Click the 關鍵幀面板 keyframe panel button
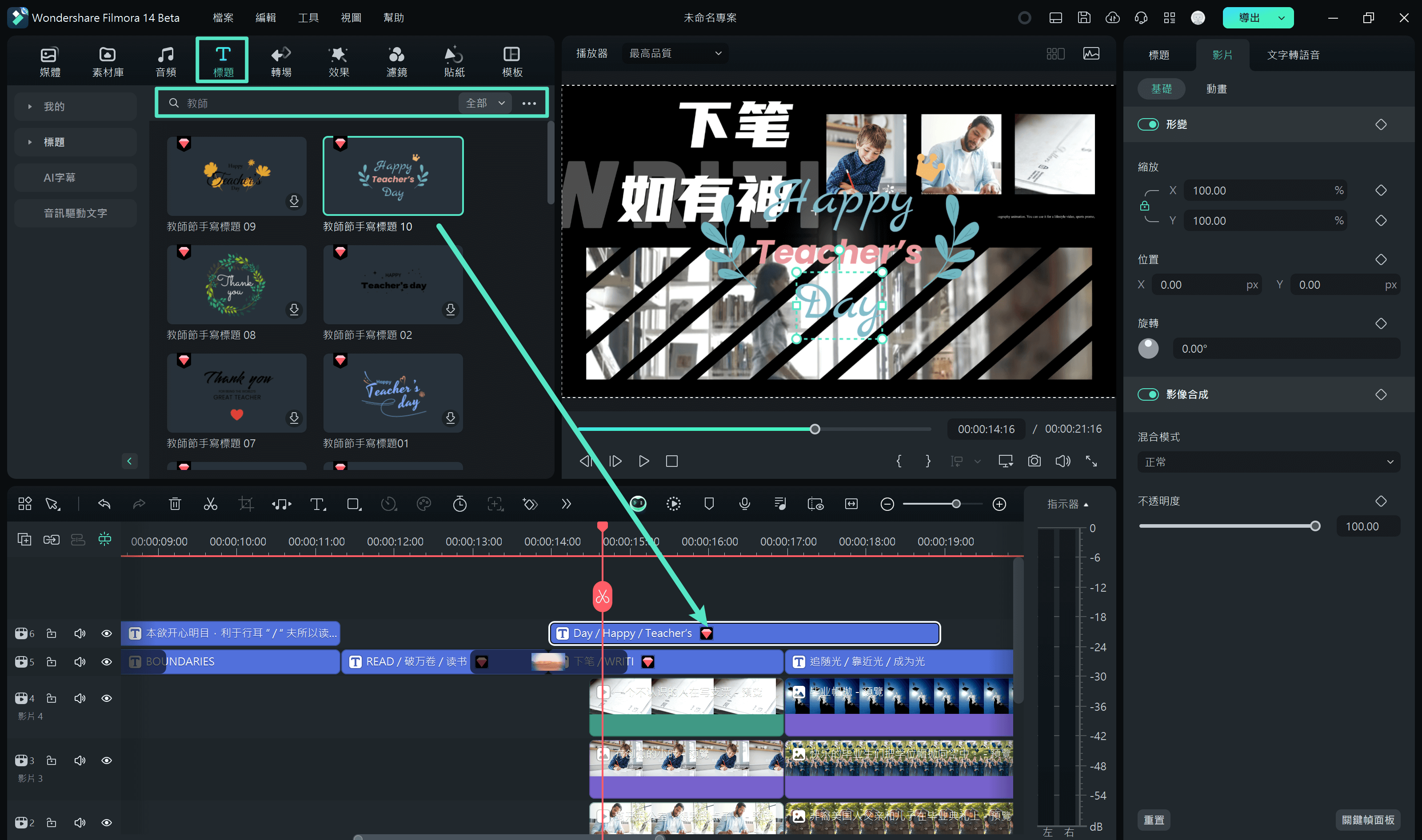This screenshot has height=840, width=1422. click(1368, 820)
